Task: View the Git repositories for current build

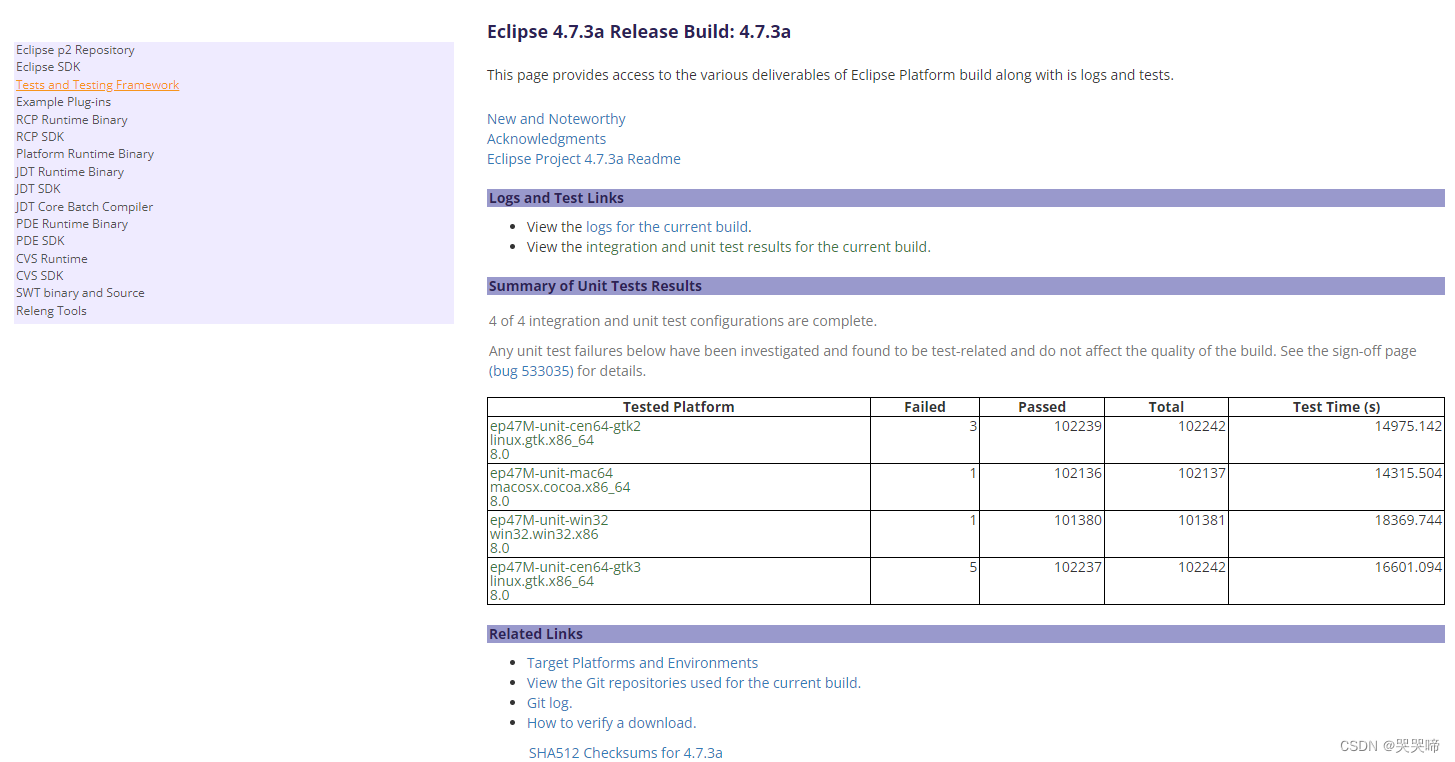Action: 693,683
